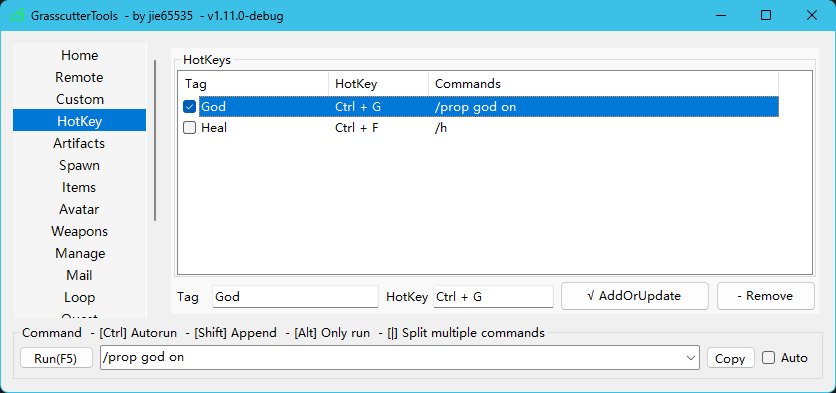Open the Avatar section
The image size is (836, 393).
[79, 209]
